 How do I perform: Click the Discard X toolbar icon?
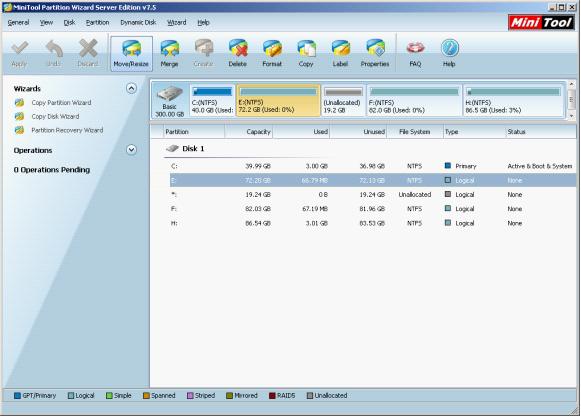tap(88, 49)
